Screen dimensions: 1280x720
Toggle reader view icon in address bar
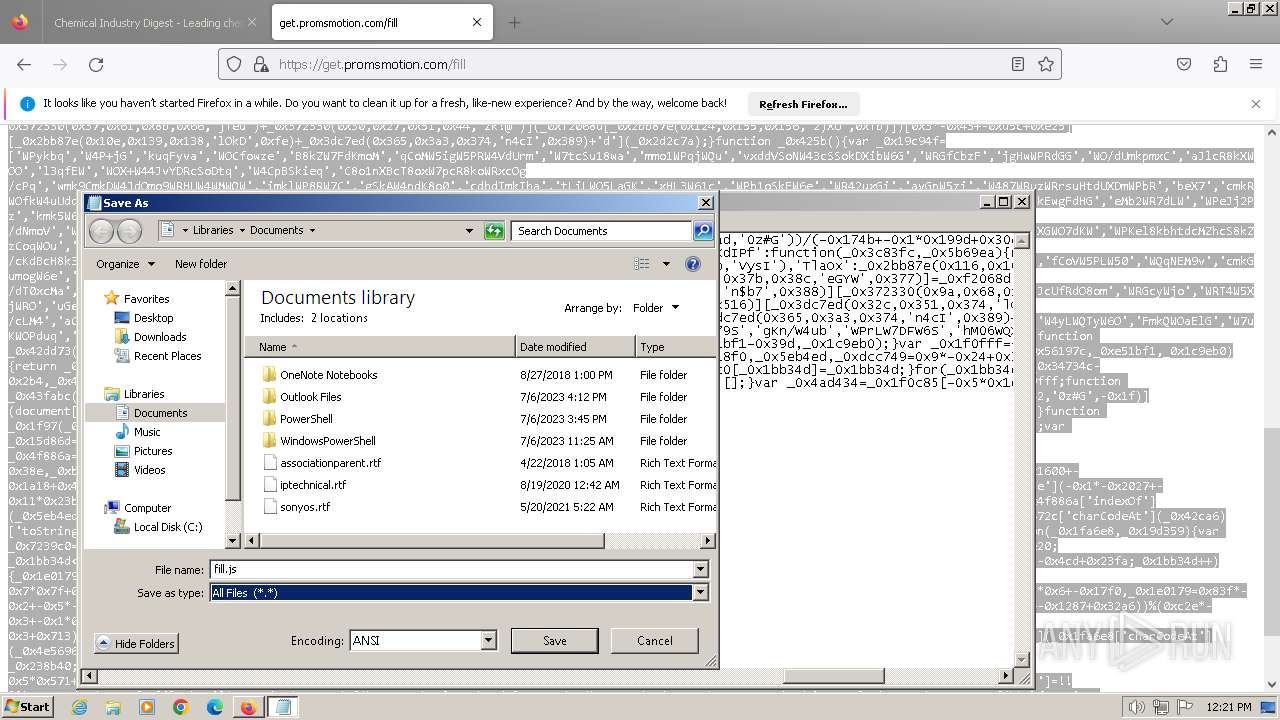point(1018,64)
